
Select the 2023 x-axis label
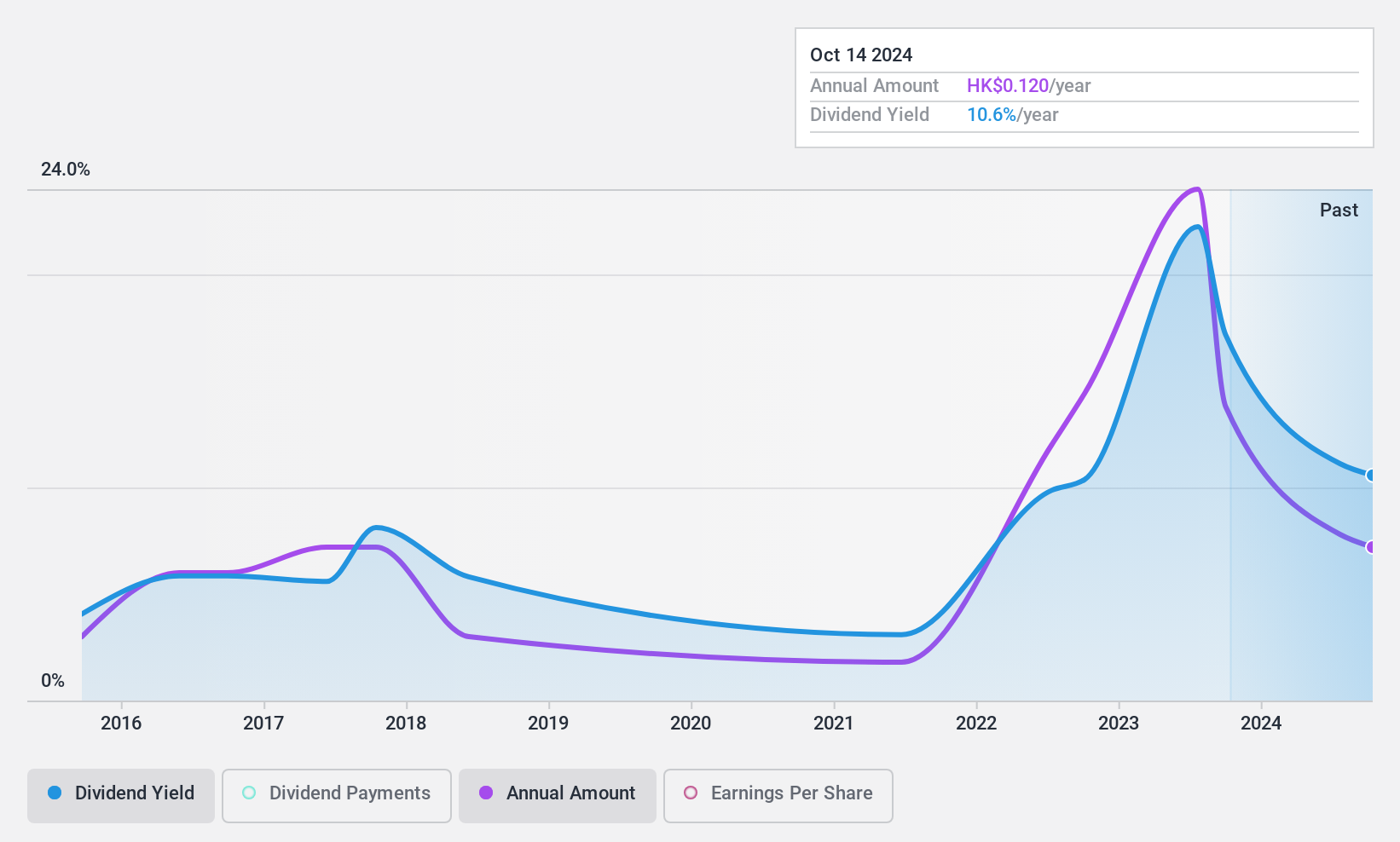[x=1119, y=724]
